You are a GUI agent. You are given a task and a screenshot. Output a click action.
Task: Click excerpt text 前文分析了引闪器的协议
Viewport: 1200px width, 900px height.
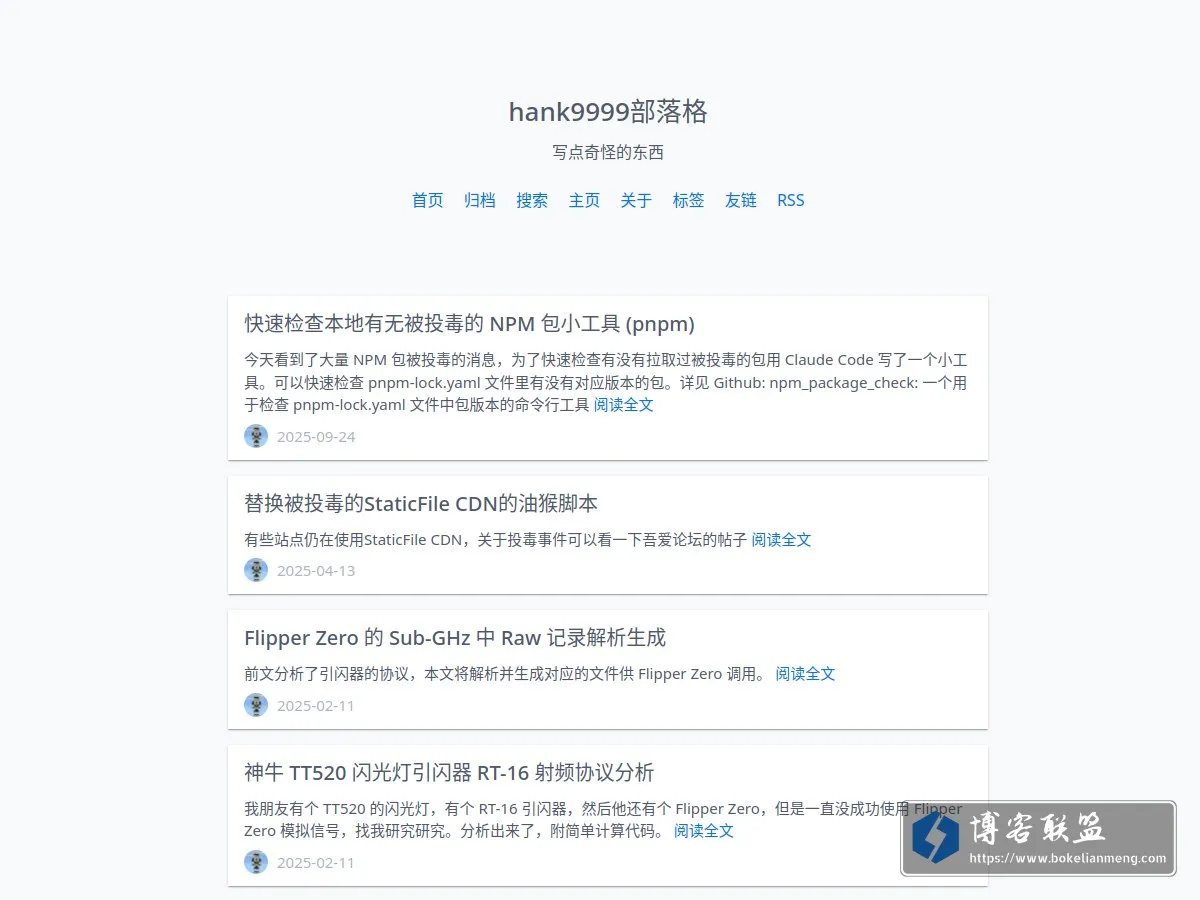tap(327, 674)
